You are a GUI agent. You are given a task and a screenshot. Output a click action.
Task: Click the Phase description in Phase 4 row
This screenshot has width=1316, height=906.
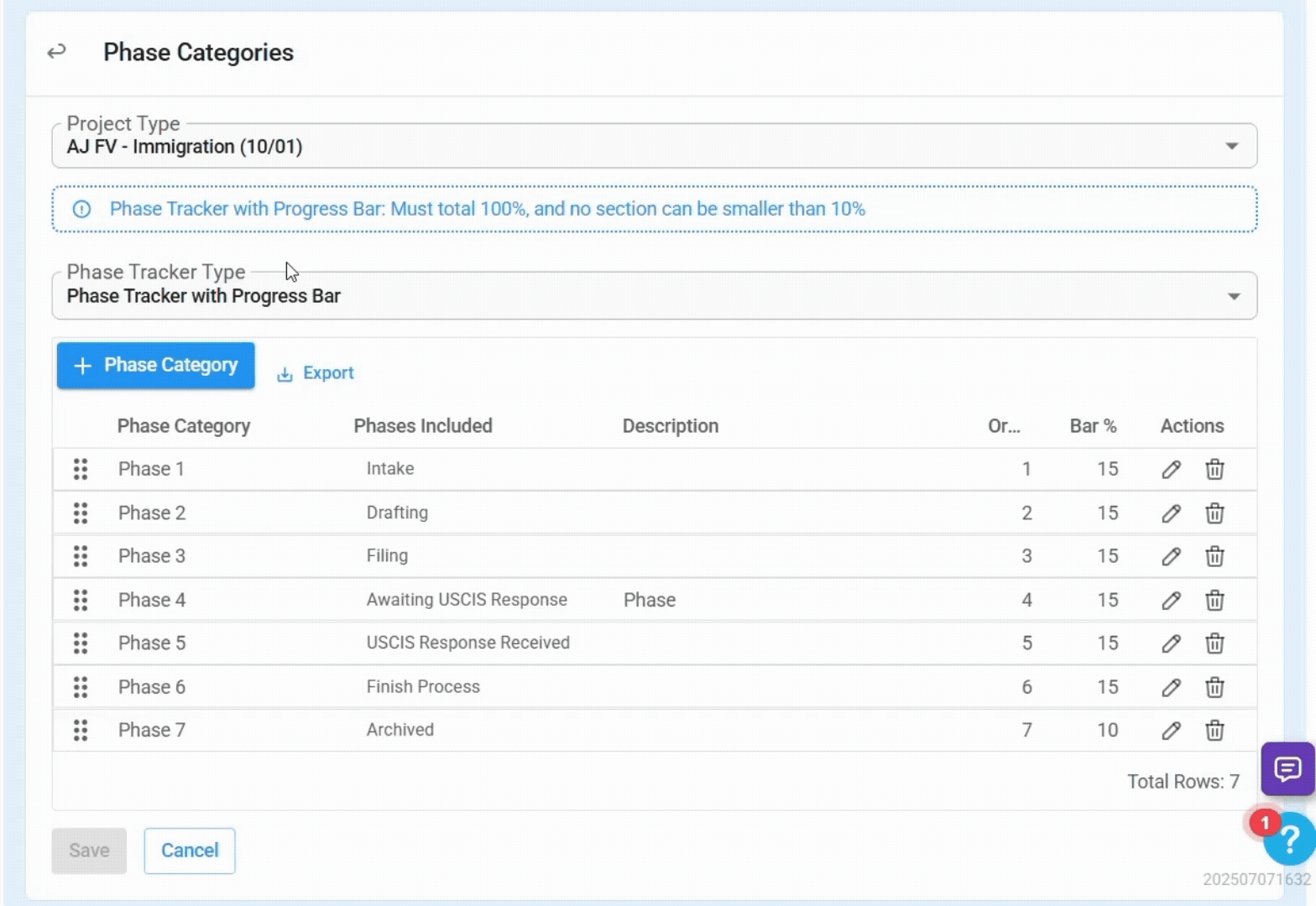650,600
